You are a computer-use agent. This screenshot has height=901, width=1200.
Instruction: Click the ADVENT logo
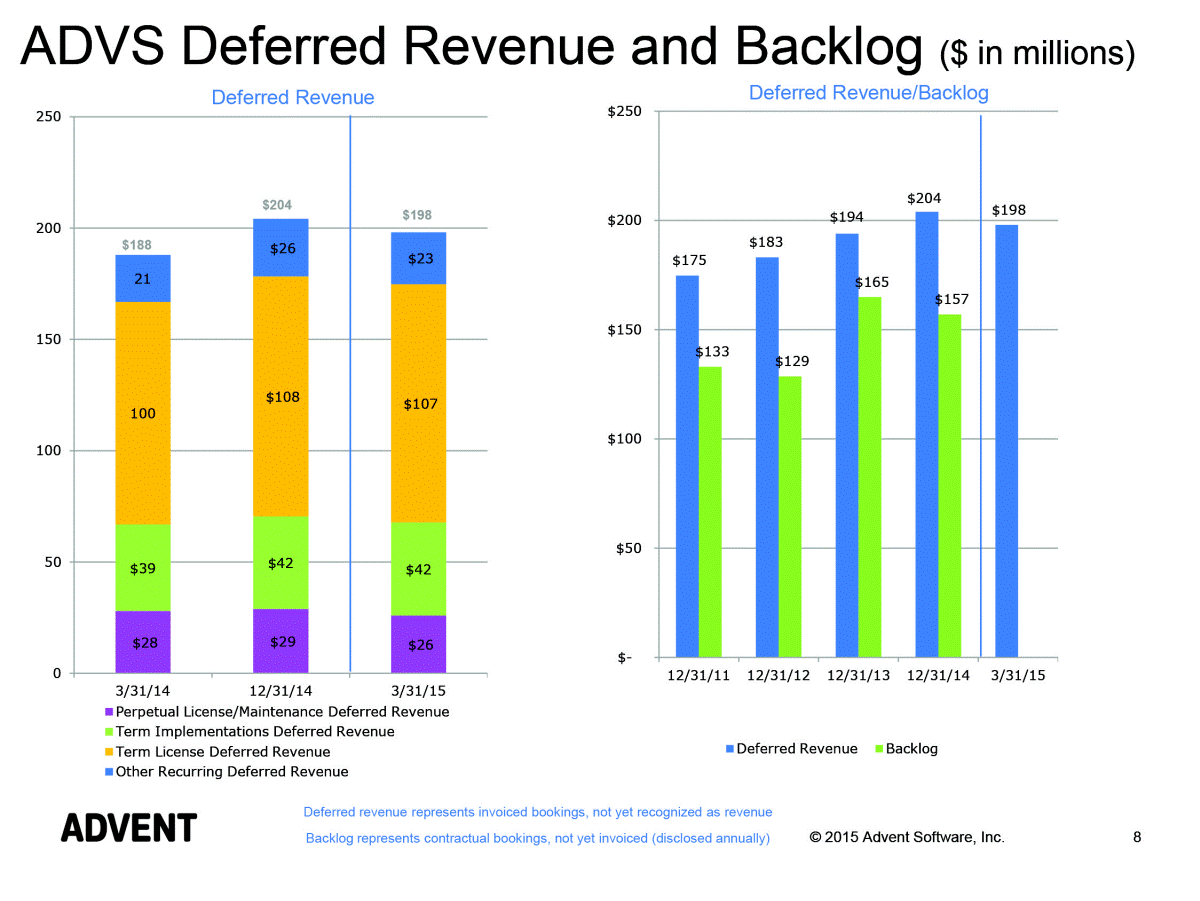[129, 828]
